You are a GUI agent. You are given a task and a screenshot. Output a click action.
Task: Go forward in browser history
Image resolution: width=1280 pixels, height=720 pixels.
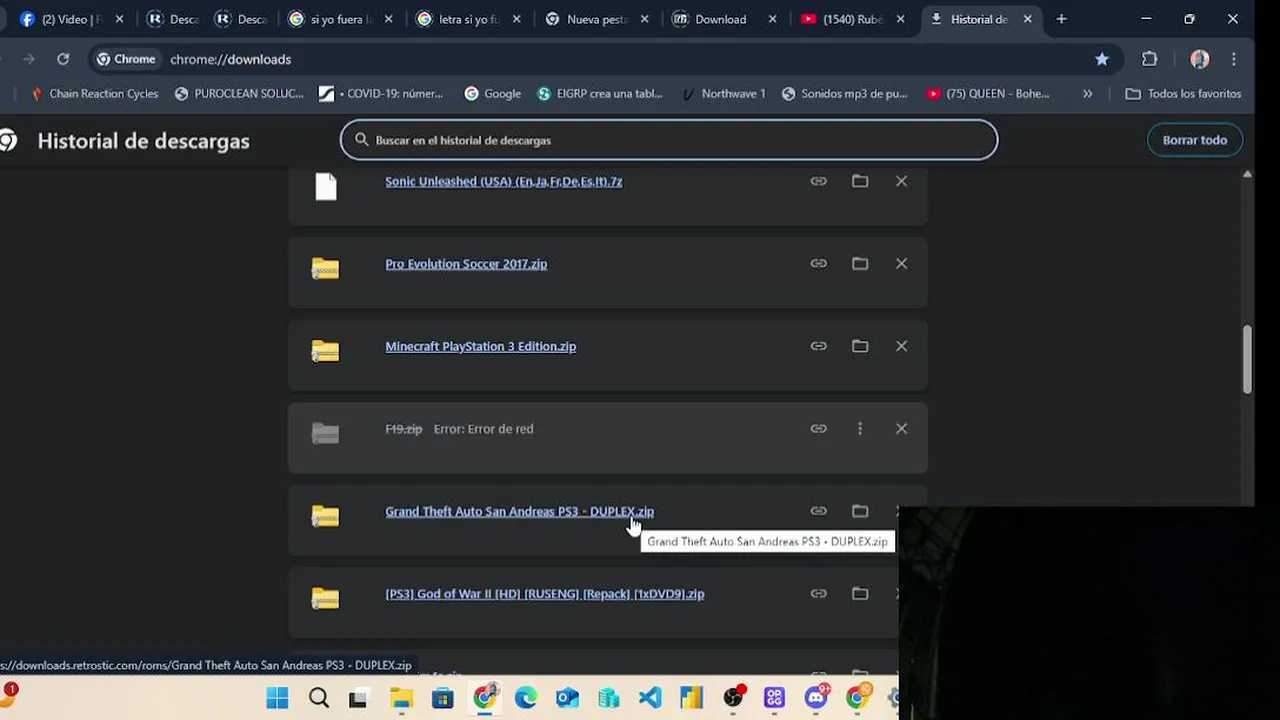click(28, 59)
